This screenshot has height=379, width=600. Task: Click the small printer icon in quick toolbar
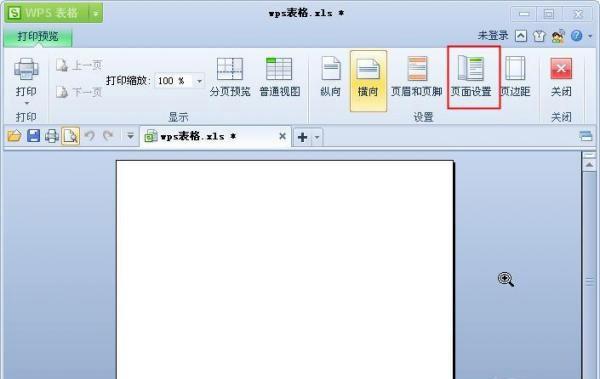[x=52, y=136]
